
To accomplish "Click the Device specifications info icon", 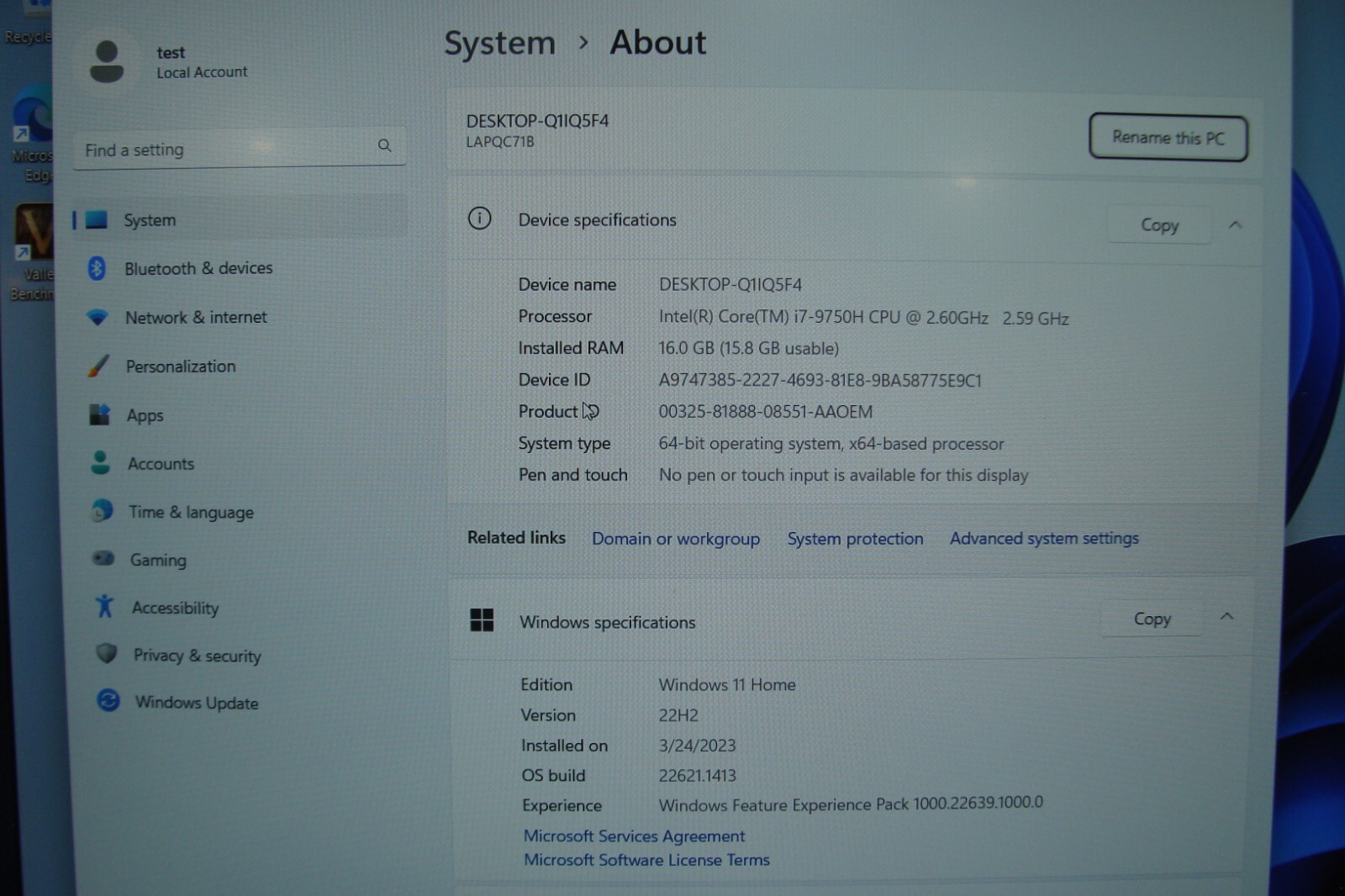I will [x=480, y=219].
